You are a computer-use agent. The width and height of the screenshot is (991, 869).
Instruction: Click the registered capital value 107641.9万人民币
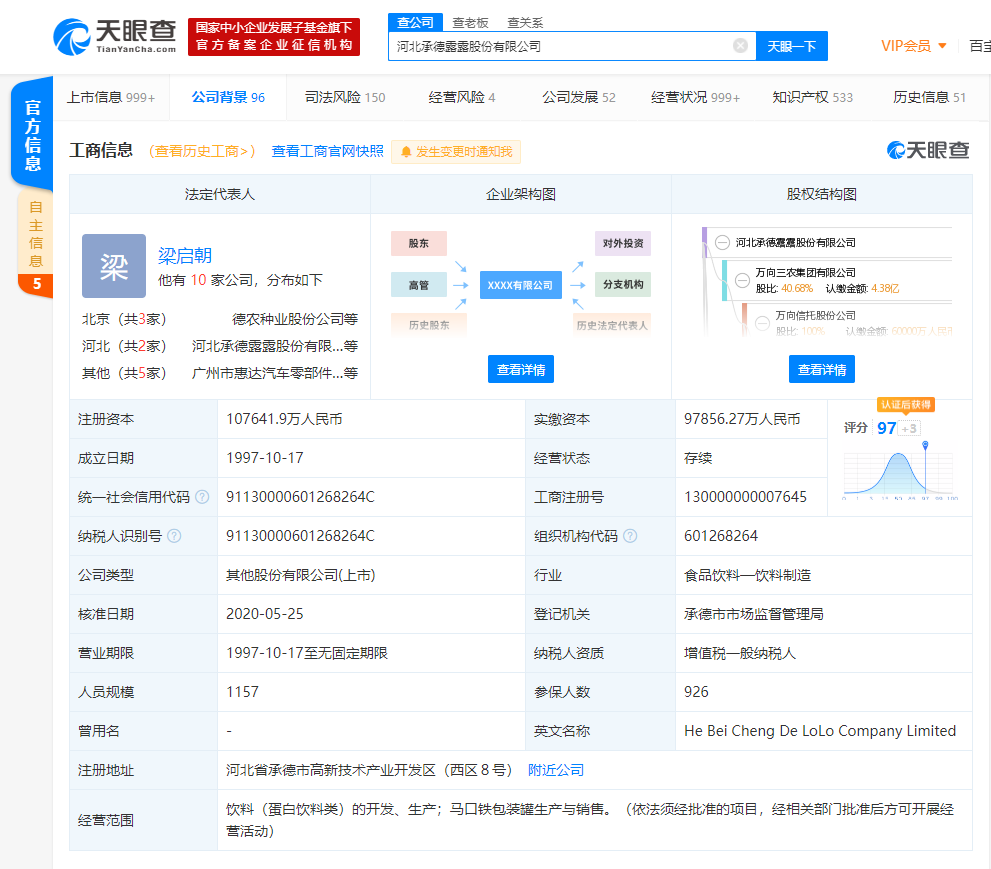coord(284,419)
